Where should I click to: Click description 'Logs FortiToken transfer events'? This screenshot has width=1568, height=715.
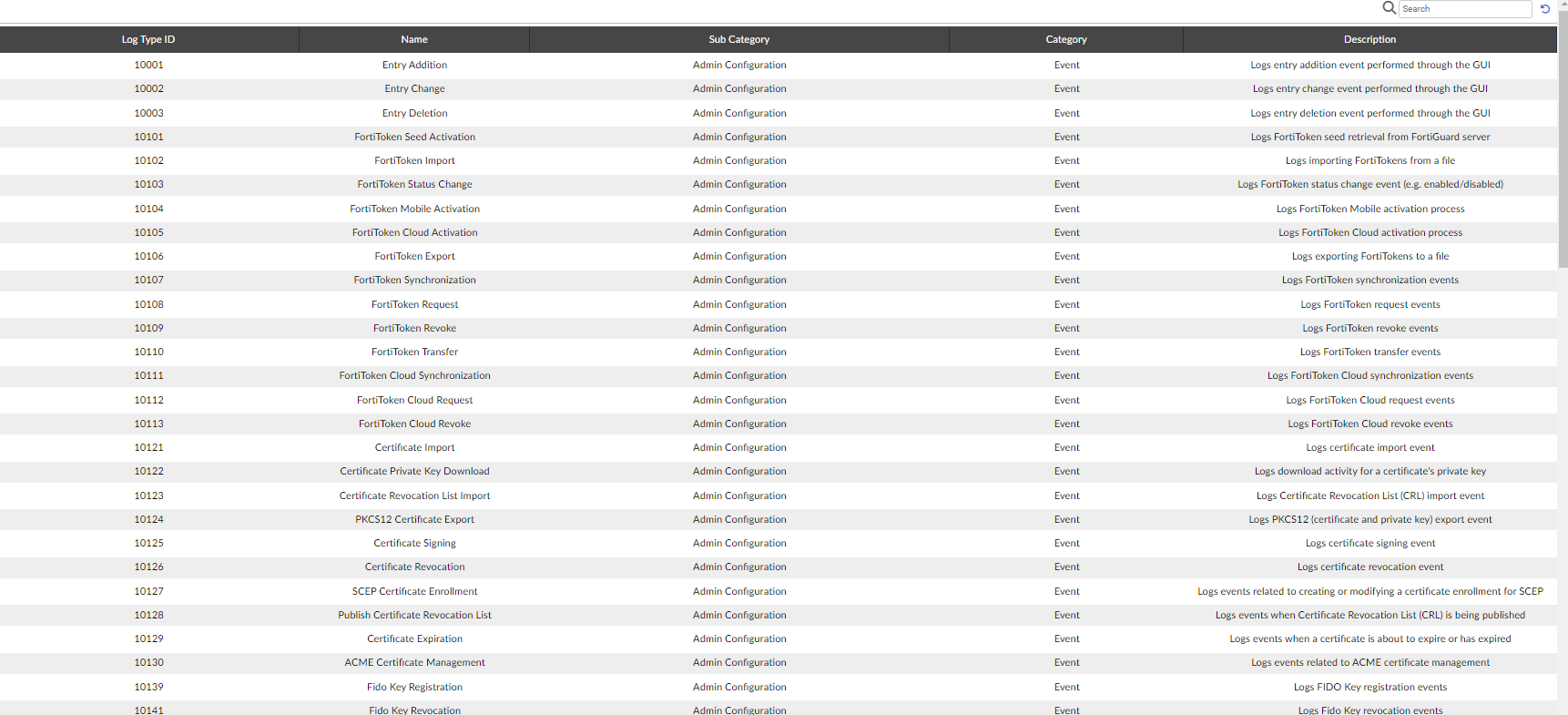click(x=1369, y=352)
